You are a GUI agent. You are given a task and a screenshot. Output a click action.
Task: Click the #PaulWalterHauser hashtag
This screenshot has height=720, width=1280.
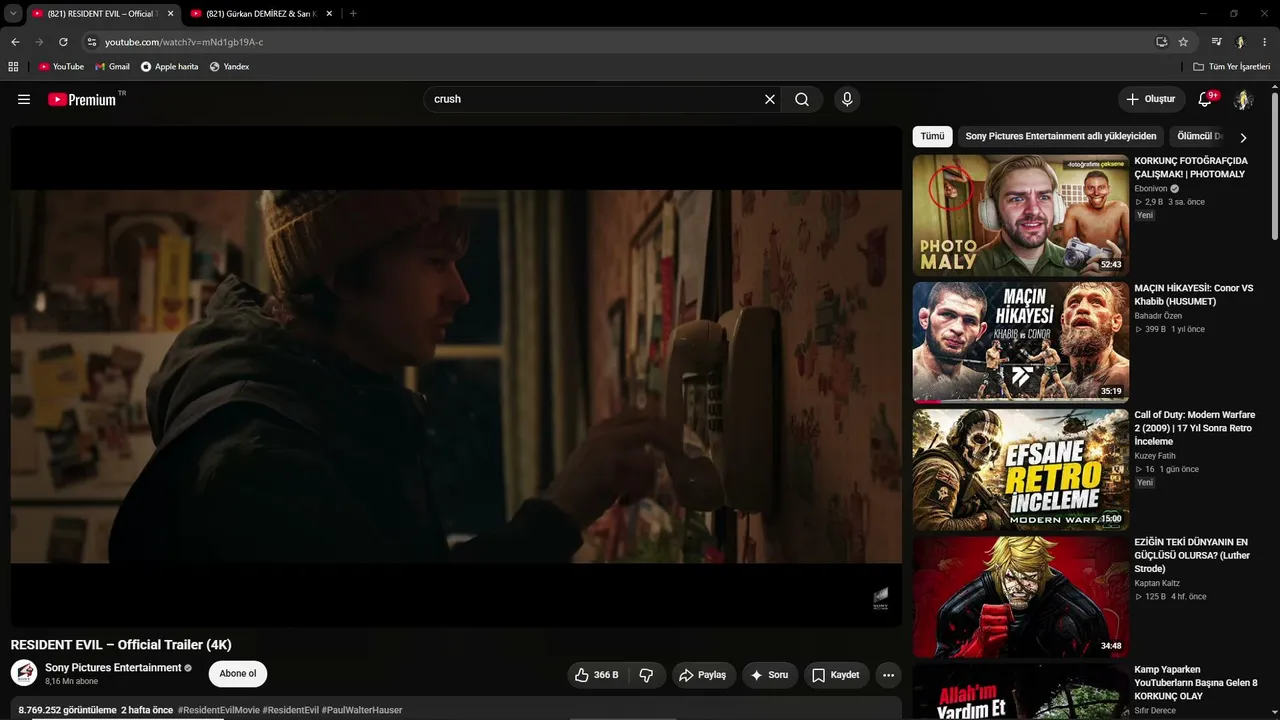(x=362, y=710)
